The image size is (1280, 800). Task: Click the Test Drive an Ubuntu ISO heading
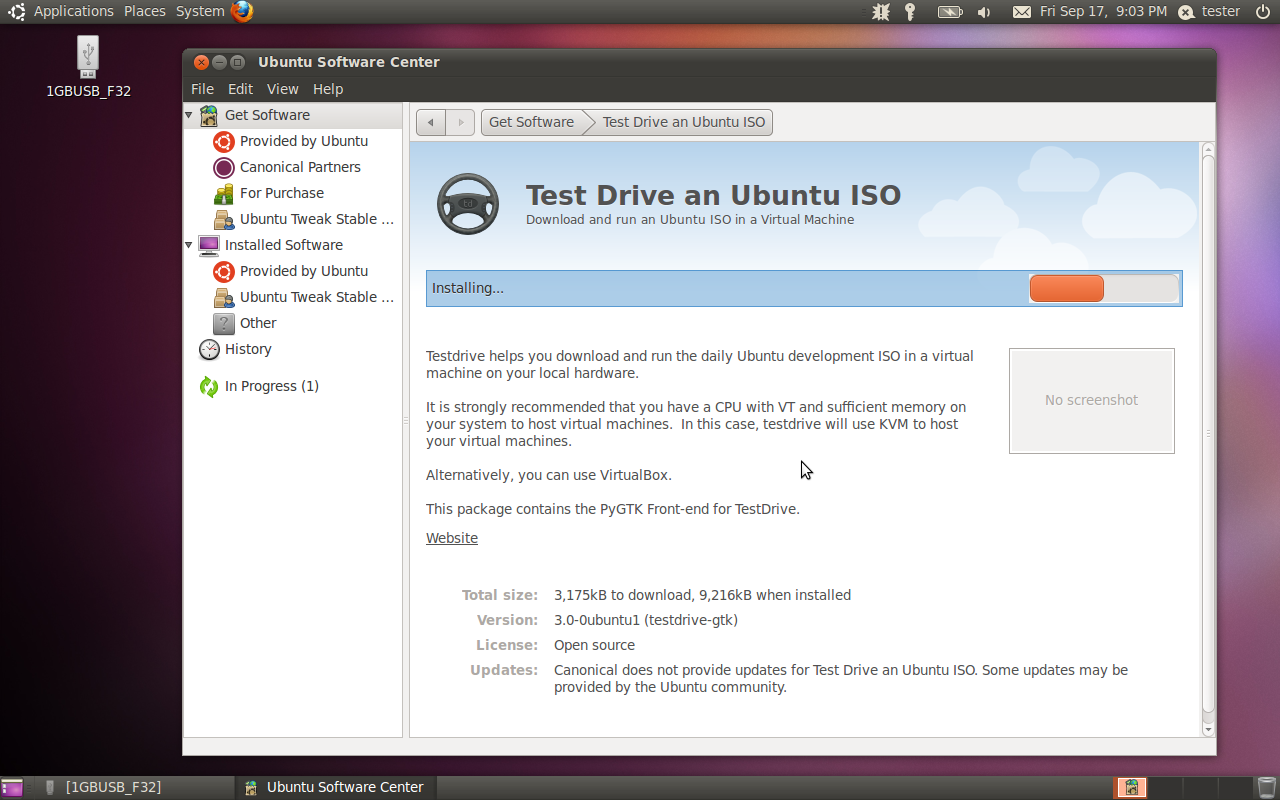tap(713, 194)
